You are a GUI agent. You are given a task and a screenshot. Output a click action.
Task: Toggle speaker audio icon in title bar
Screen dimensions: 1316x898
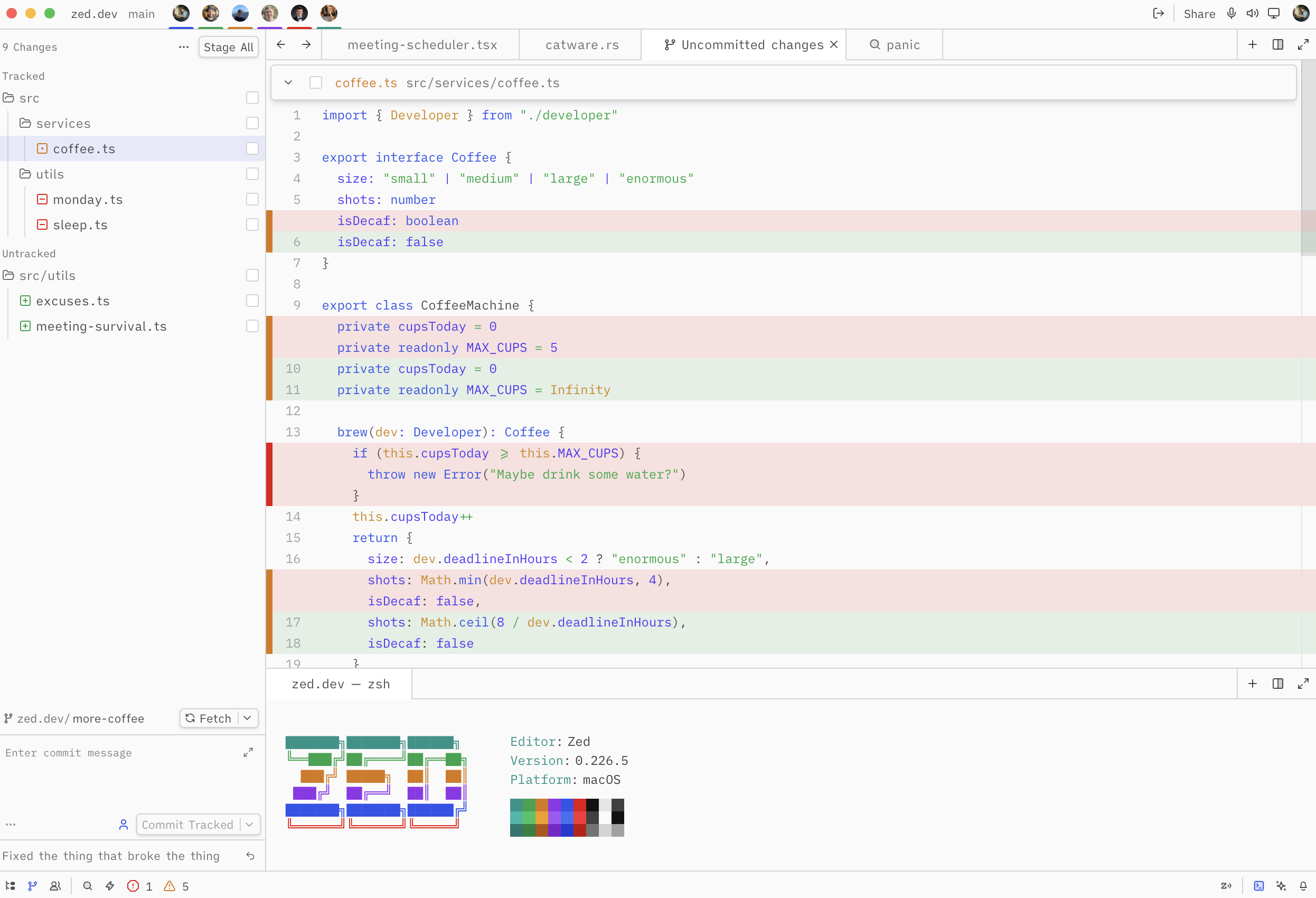[x=1252, y=14]
